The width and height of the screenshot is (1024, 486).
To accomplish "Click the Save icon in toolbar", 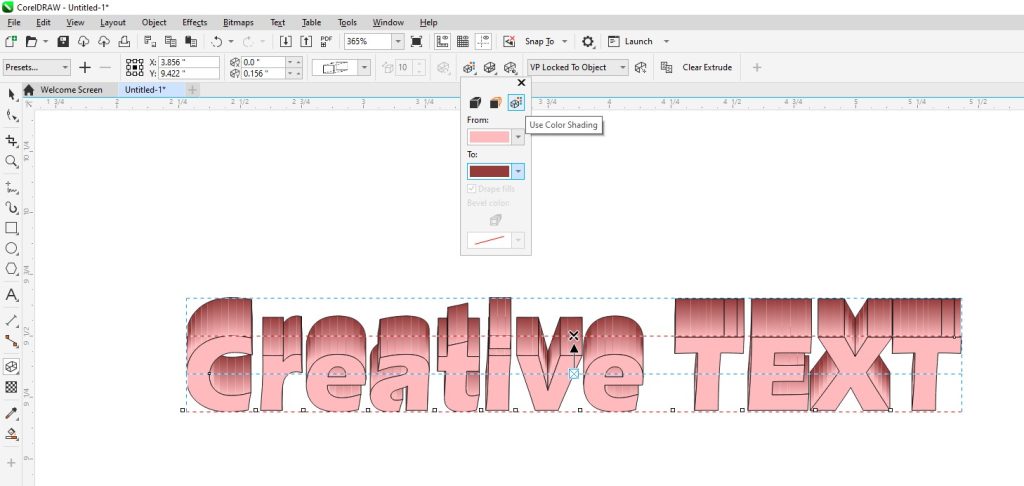I will click(x=63, y=41).
